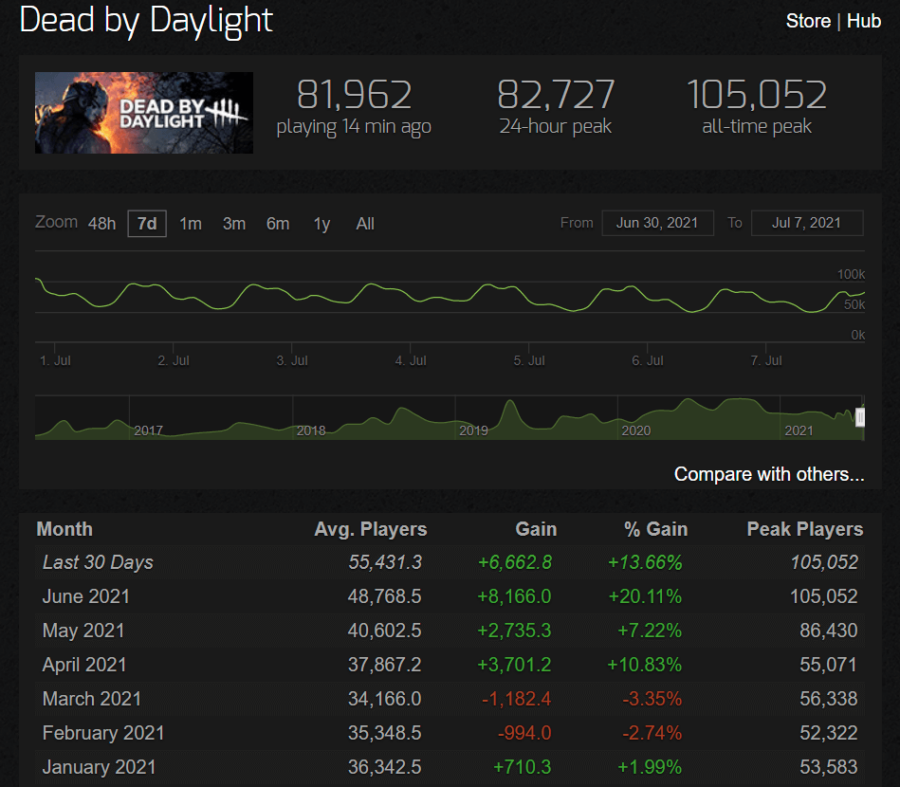This screenshot has height=787, width=900.
Task: Click June 2021 gain +8,166.0
Action: [514, 596]
